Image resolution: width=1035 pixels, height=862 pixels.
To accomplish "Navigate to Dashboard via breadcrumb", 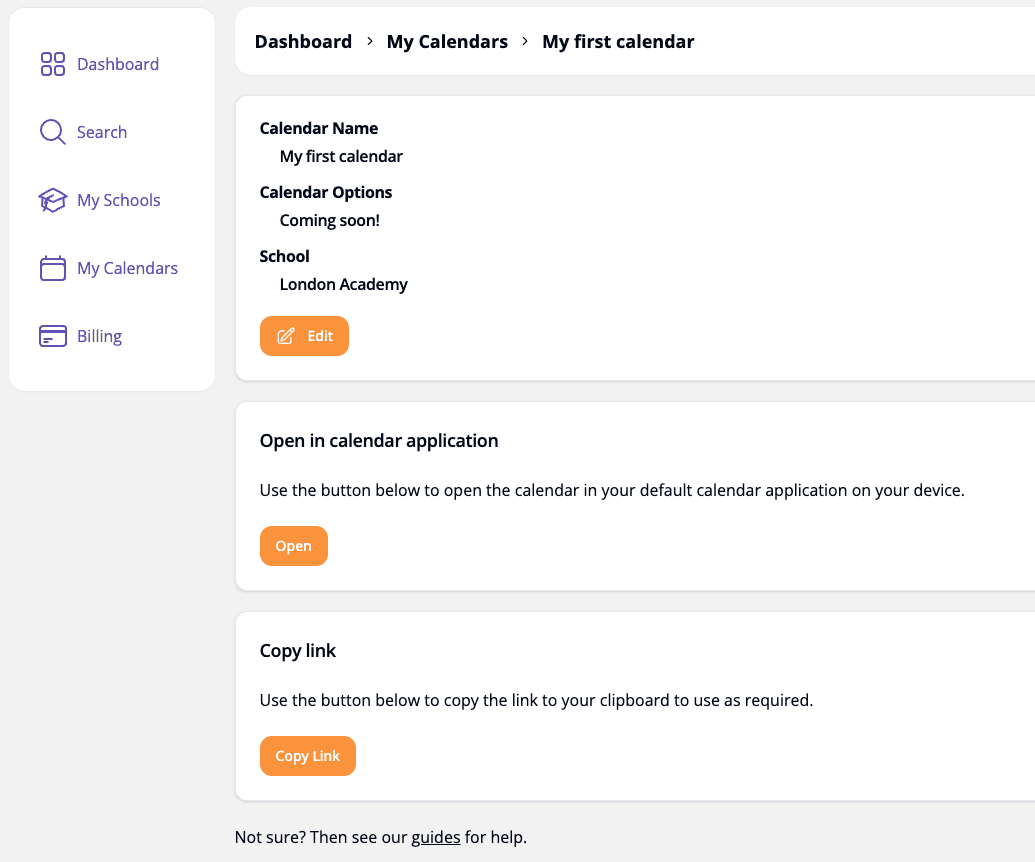I will click(x=303, y=41).
